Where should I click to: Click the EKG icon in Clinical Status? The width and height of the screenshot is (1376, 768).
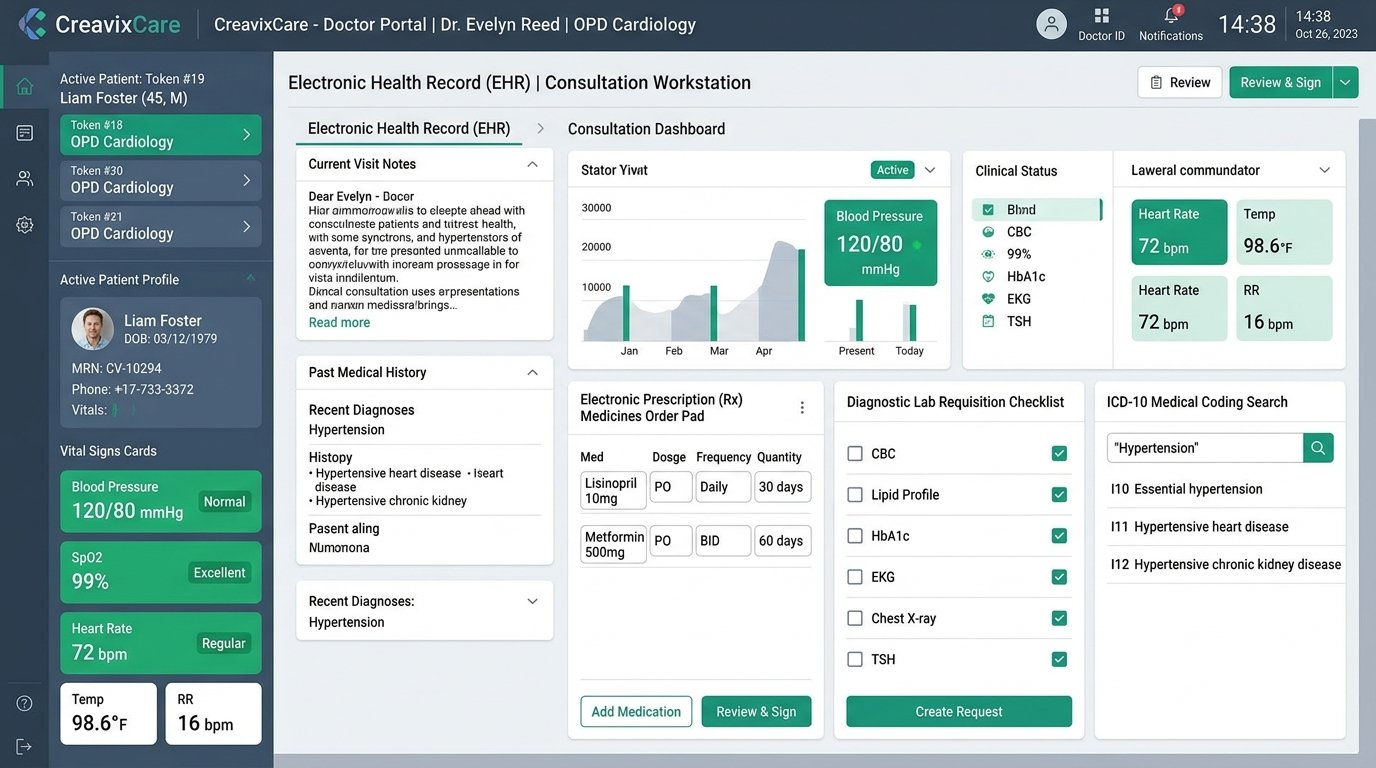click(x=988, y=299)
